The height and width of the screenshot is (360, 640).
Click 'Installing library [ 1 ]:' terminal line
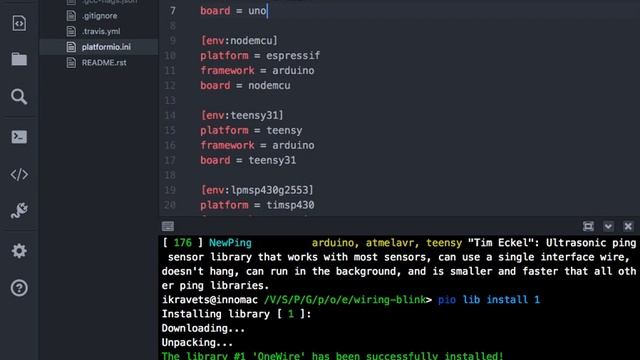236,314
